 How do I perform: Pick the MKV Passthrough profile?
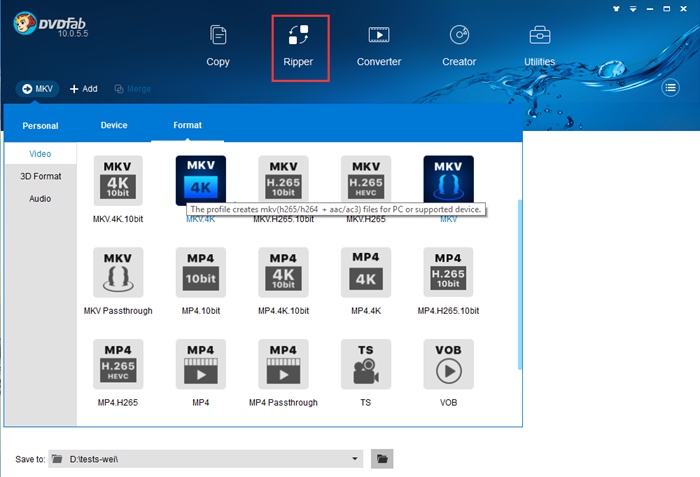point(118,272)
